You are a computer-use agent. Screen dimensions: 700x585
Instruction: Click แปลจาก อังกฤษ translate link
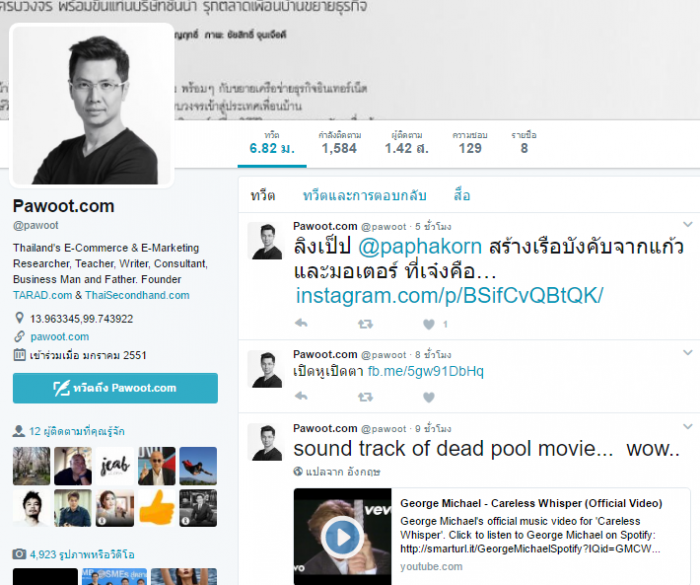click(343, 472)
